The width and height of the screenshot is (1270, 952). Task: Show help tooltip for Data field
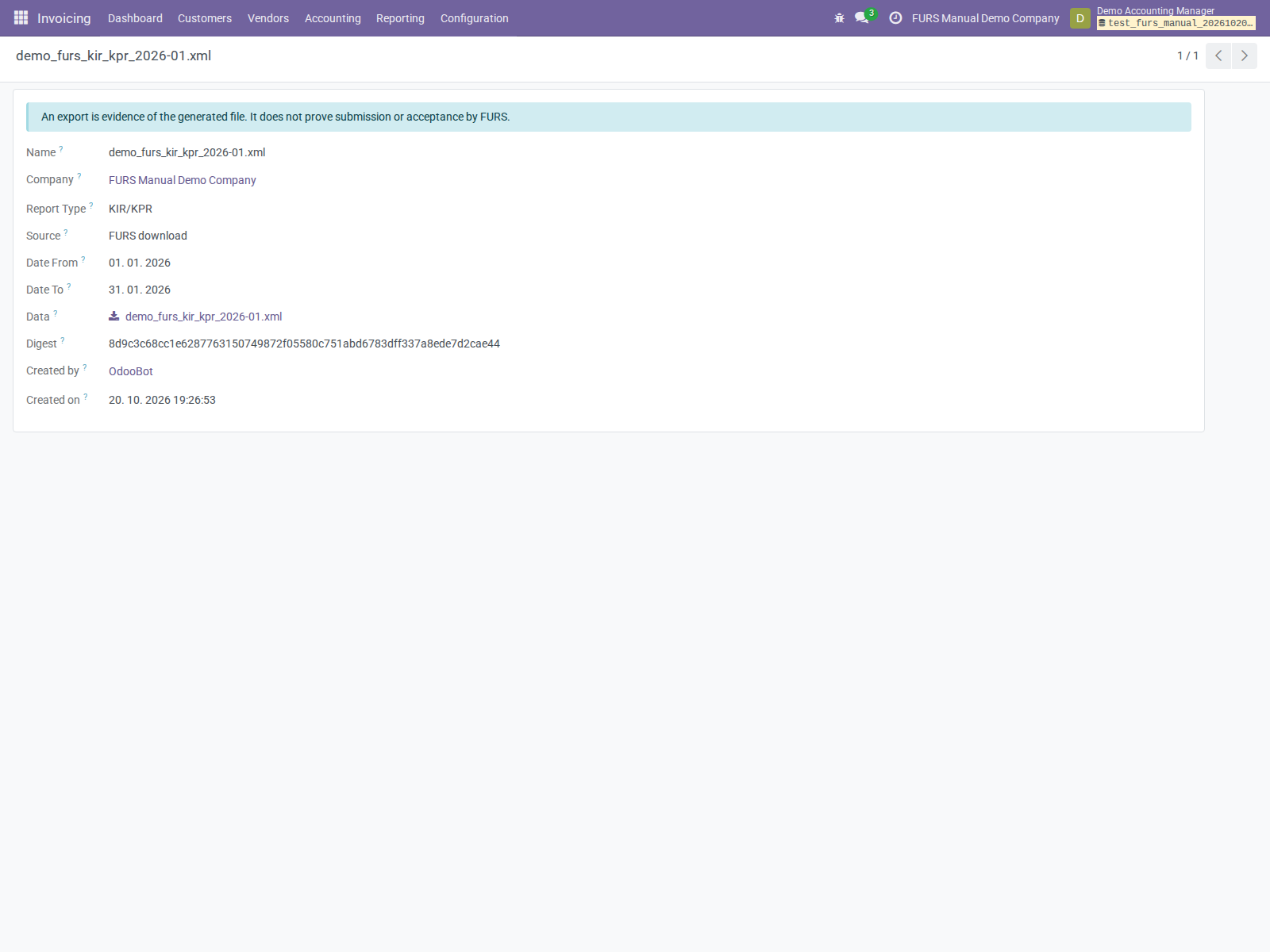[x=56, y=313]
